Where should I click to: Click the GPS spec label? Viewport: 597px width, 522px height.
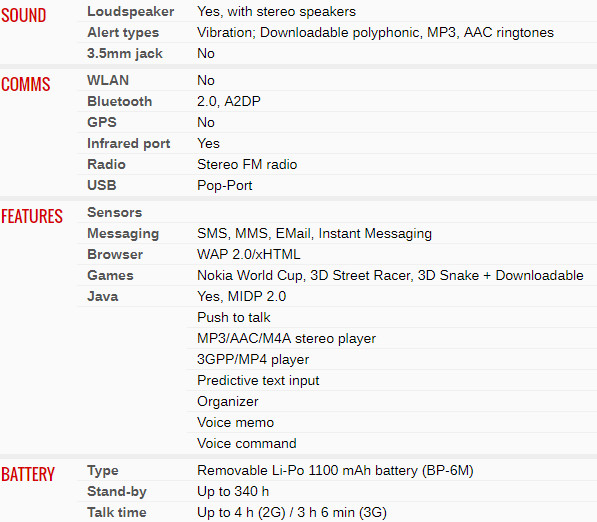pos(102,122)
